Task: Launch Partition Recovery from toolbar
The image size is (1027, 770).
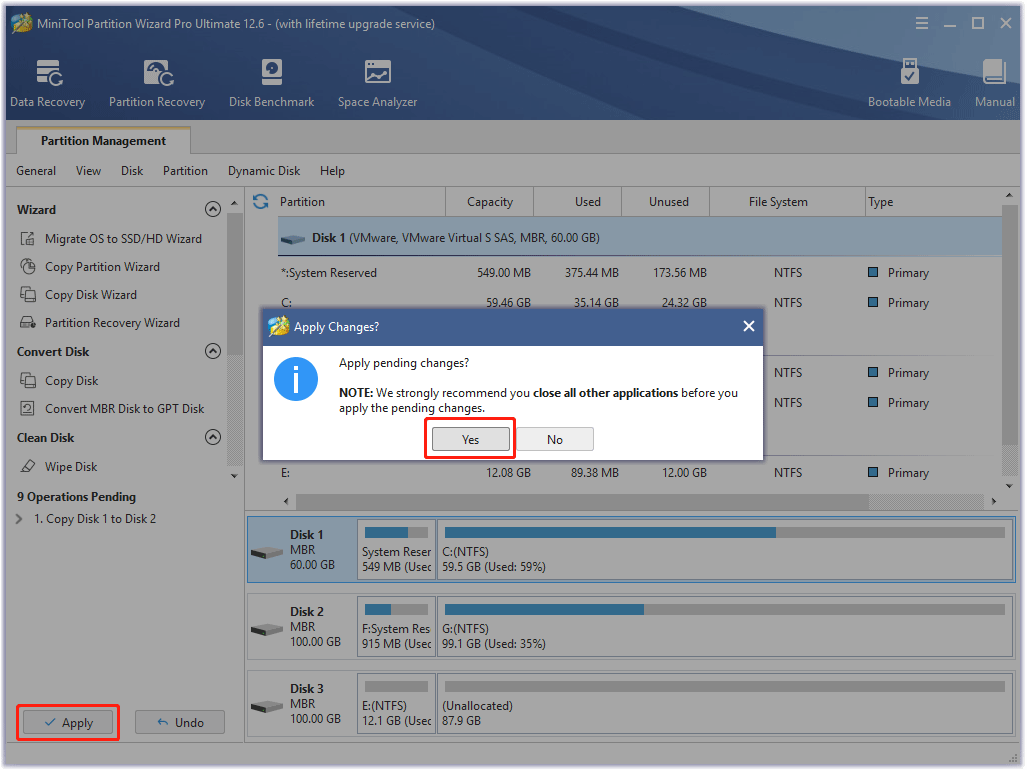Action: 157,83
